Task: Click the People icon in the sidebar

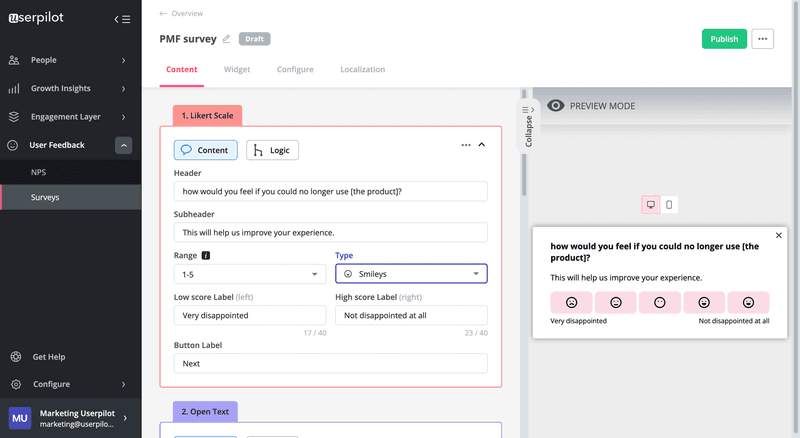Action: [x=14, y=60]
